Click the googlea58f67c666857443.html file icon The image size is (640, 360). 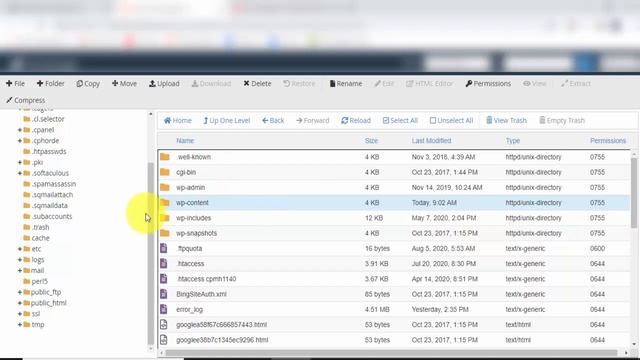(x=164, y=324)
